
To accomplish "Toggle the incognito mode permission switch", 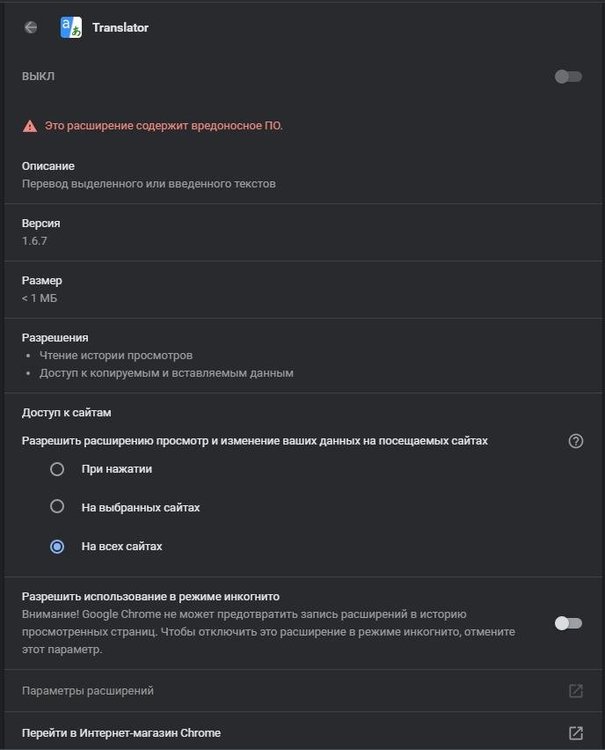I will click(568, 623).
